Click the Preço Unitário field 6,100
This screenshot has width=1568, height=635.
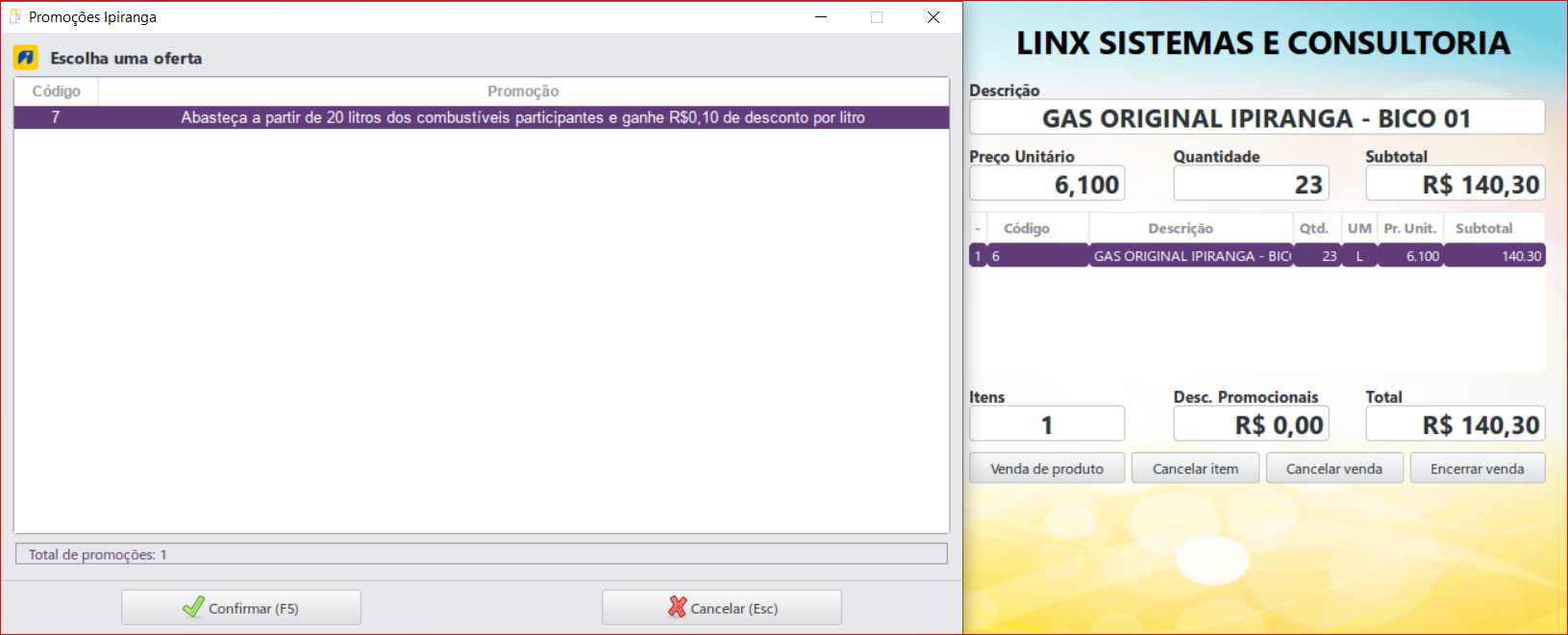pyautogui.click(x=1047, y=184)
